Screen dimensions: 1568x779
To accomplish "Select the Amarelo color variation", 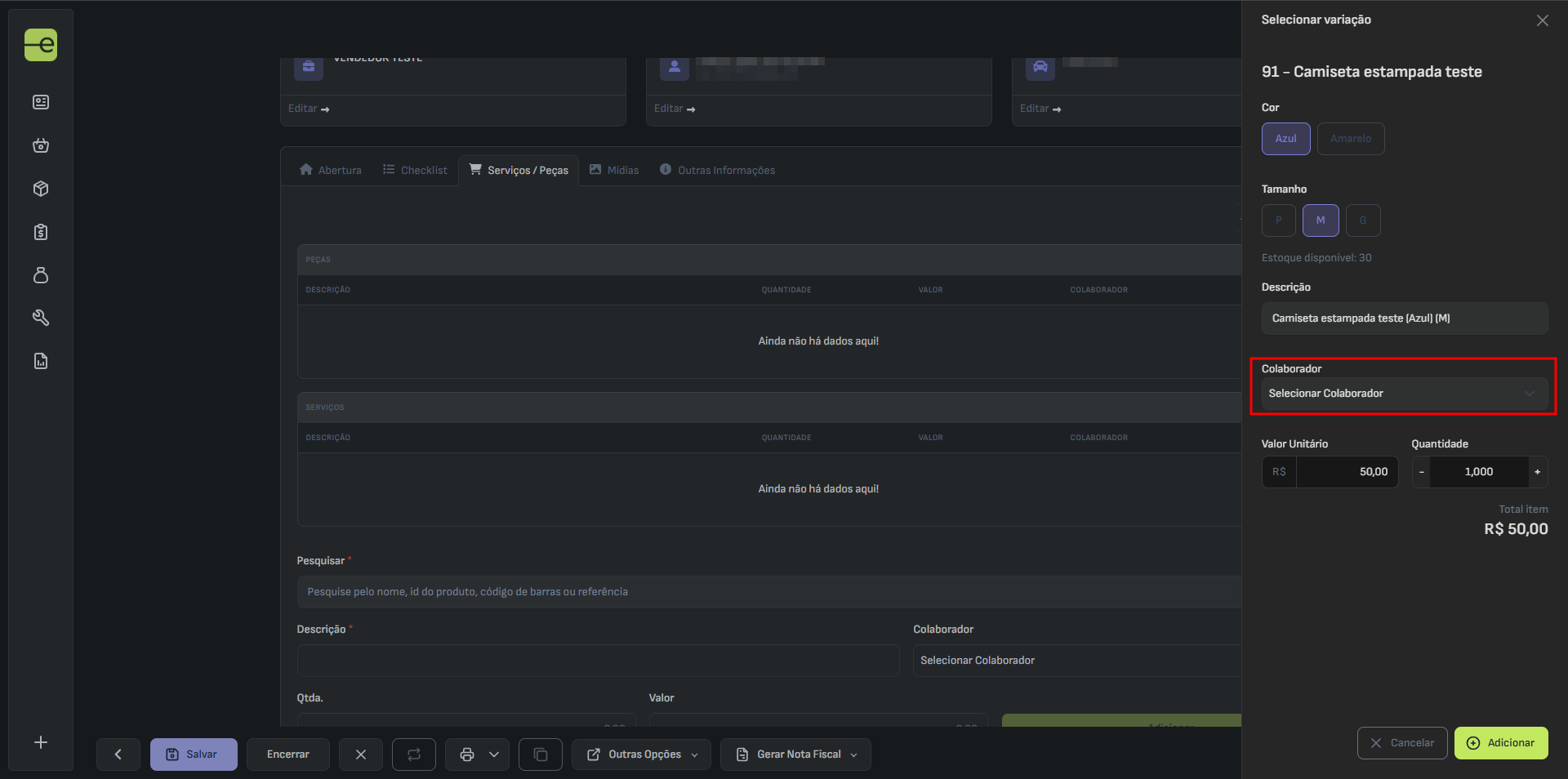I will pyautogui.click(x=1350, y=139).
